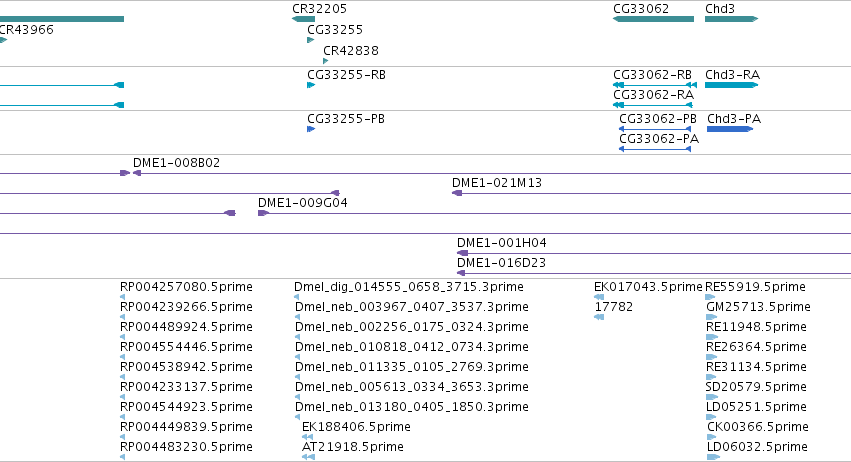This screenshot has height=462, width=851.
Task: Click the DME1-008B02 label
Action: tap(176, 163)
